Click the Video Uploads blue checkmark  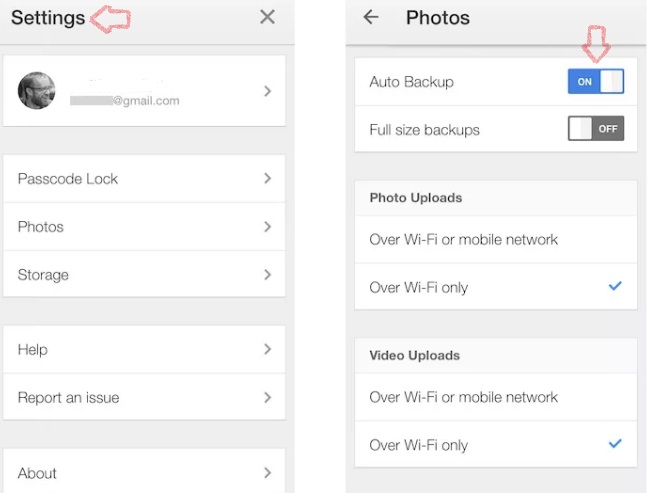pyautogui.click(x=615, y=444)
